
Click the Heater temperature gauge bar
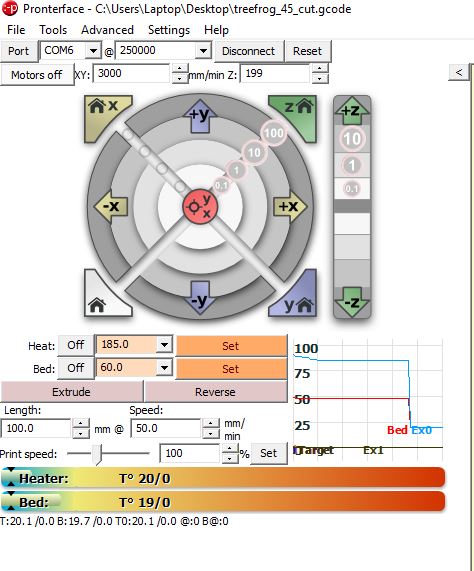click(223, 478)
